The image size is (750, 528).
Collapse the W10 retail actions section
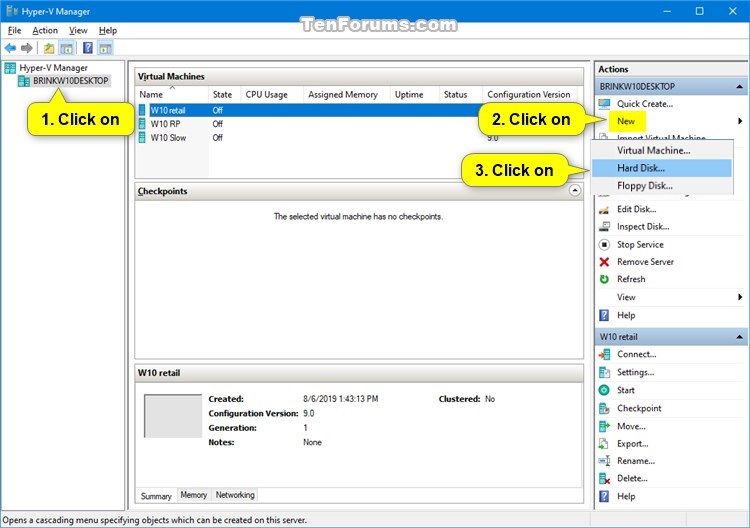[739, 337]
